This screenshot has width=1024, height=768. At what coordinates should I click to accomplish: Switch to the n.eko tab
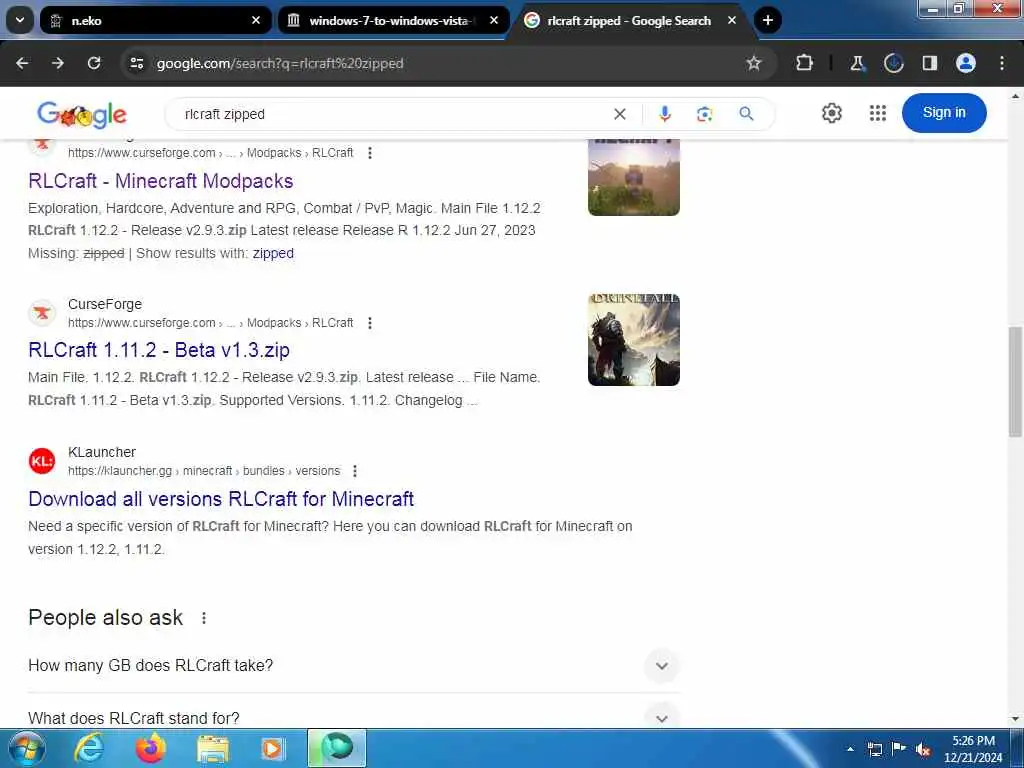click(155, 20)
